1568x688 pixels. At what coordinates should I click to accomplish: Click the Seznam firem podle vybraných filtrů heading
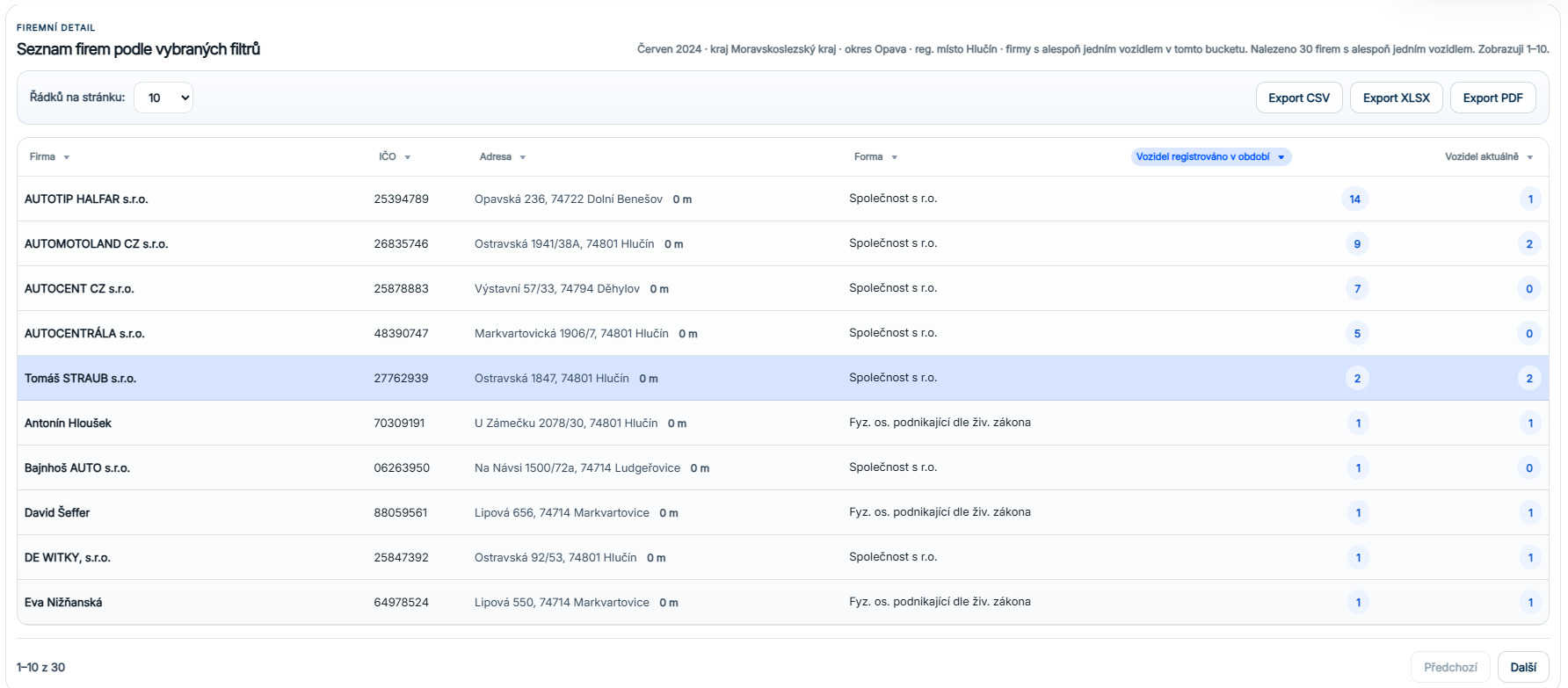tap(138, 49)
